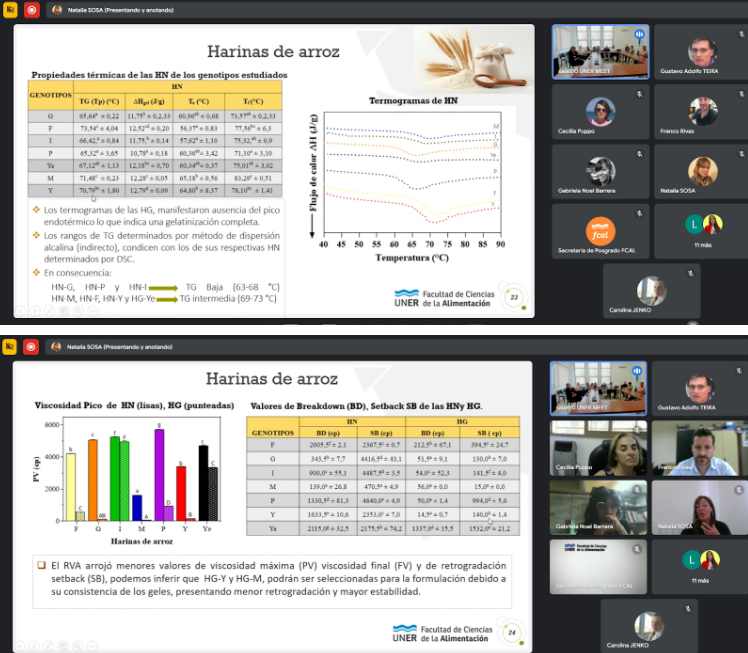Click the slide number 24 badge
Image resolution: width=748 pixels, height=653 pixels.
pos(514,632)
